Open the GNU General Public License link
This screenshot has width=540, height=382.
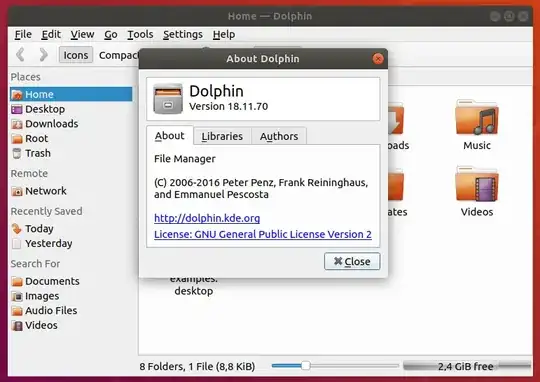(263, 234)
